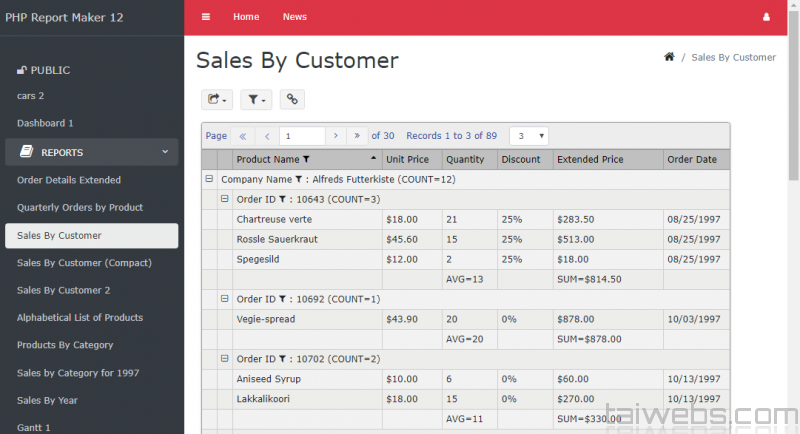Open Quarterly Orders by Product report

coord(80,207)
